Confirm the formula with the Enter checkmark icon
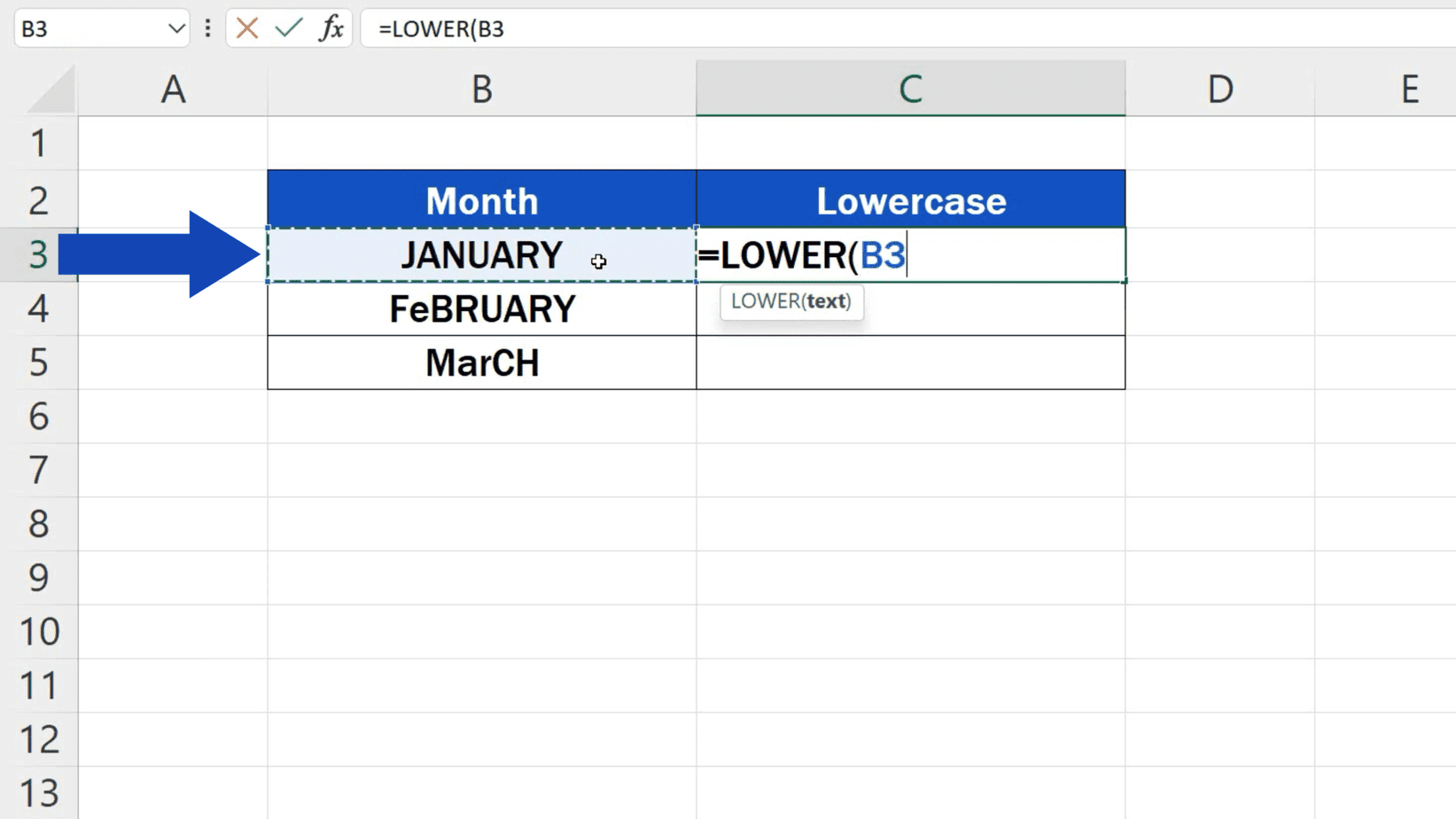1456x819 pixels. 288,28
